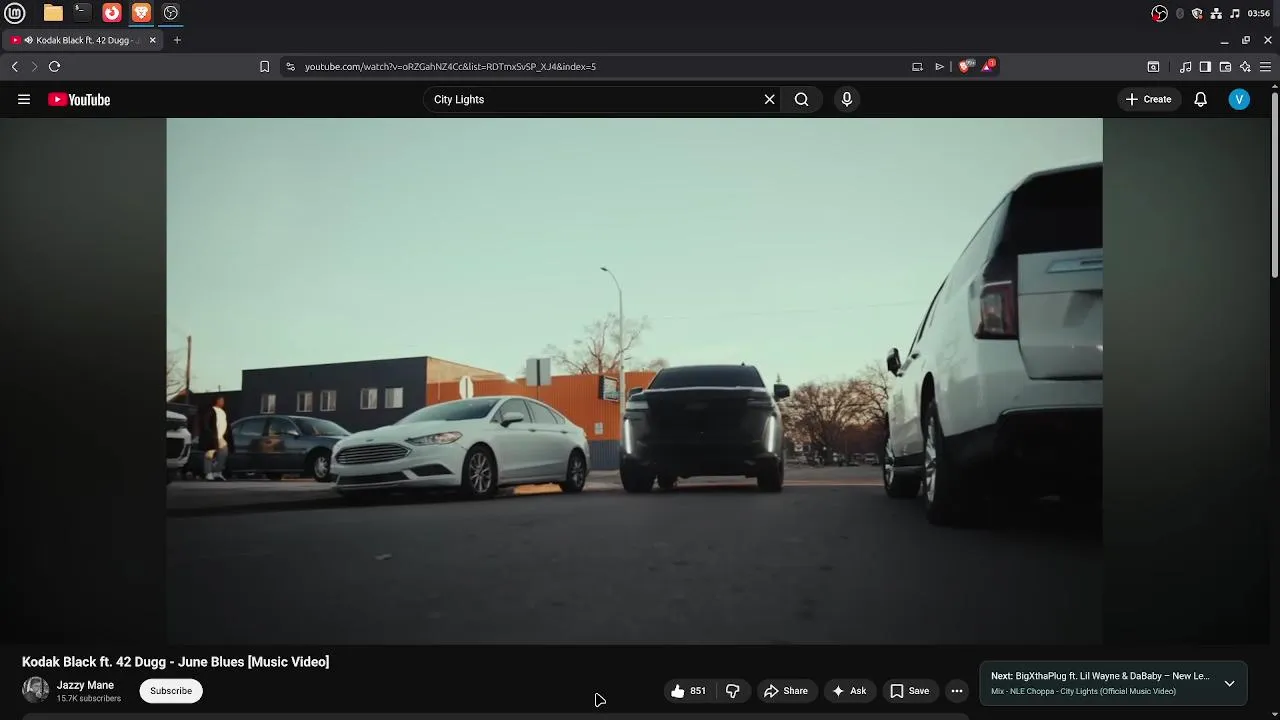Open Jazzy Mane channel avatar
The image size is (1280, 720).
click(35, 690)
